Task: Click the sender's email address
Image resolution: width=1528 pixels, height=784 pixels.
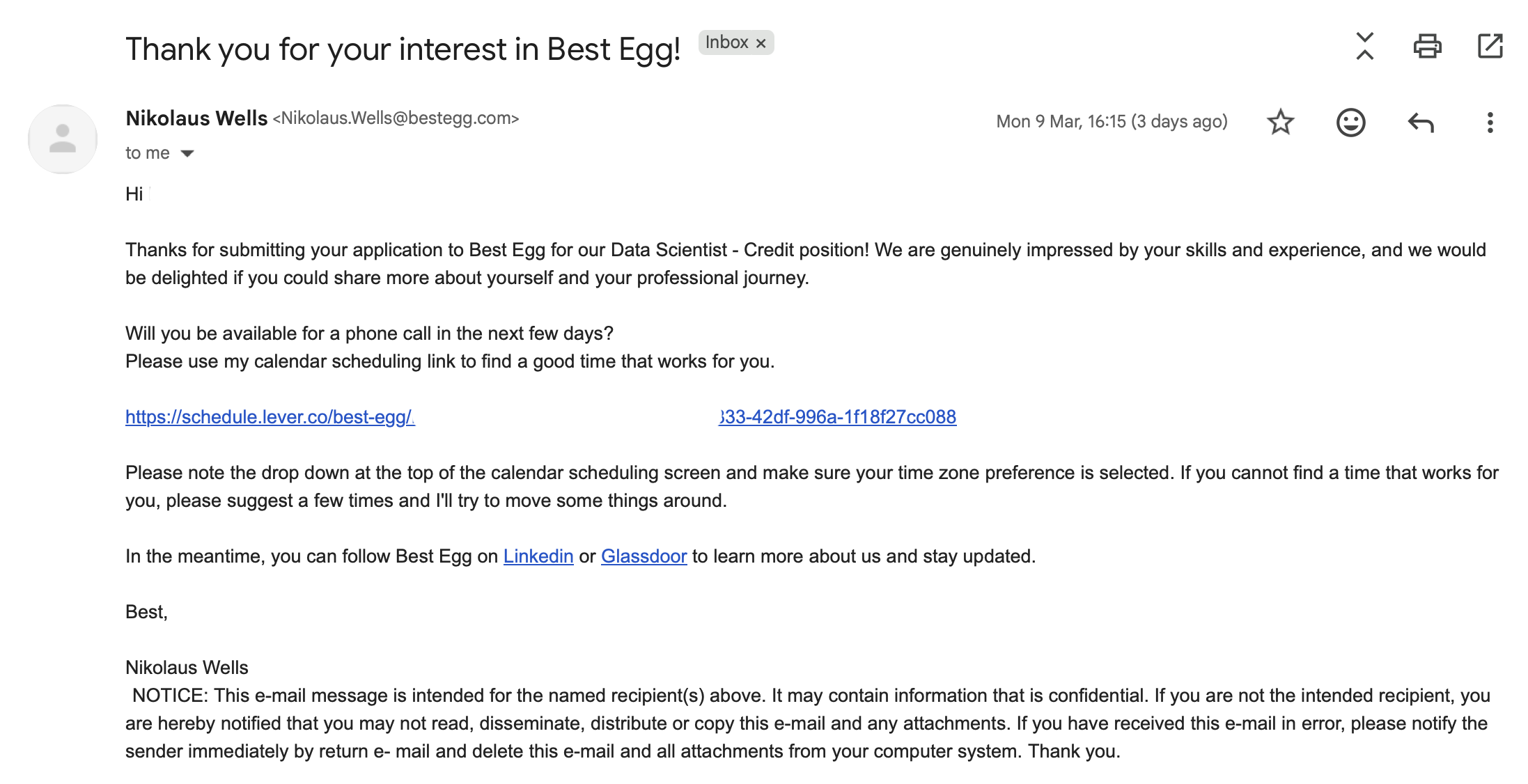Action: click(397, 118)
